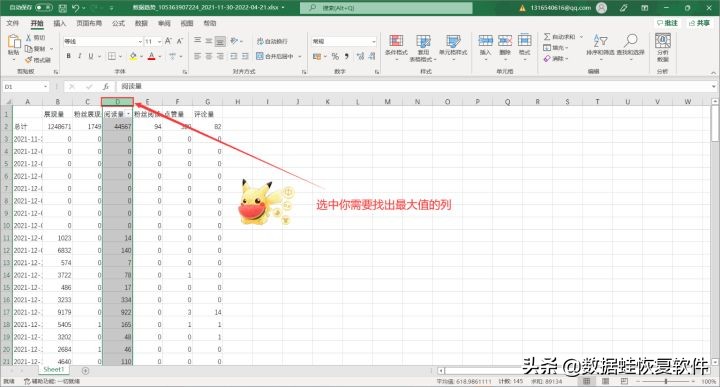Click the Center alignment icon
Image resolution: width=720 pixels, height=387 pixels.
(x=208, y=56)
